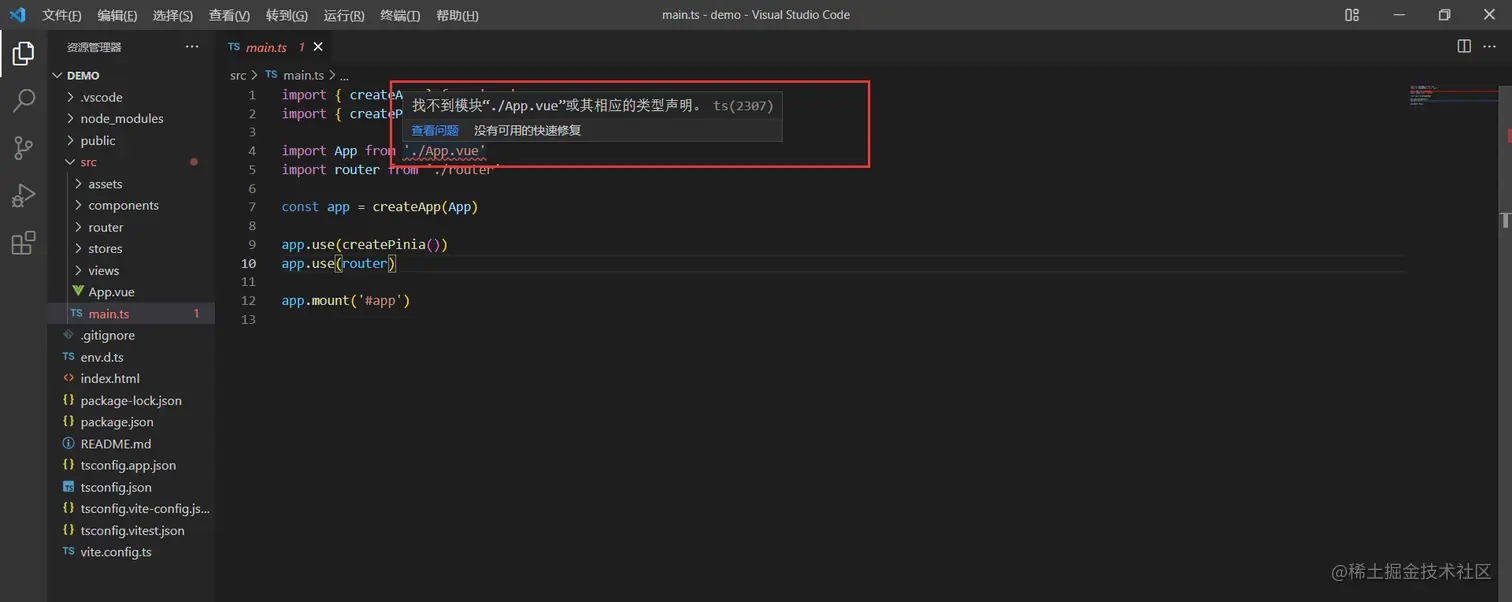1512x602 pixels.
Task: Expand the router folder
Action: (131, 227)
